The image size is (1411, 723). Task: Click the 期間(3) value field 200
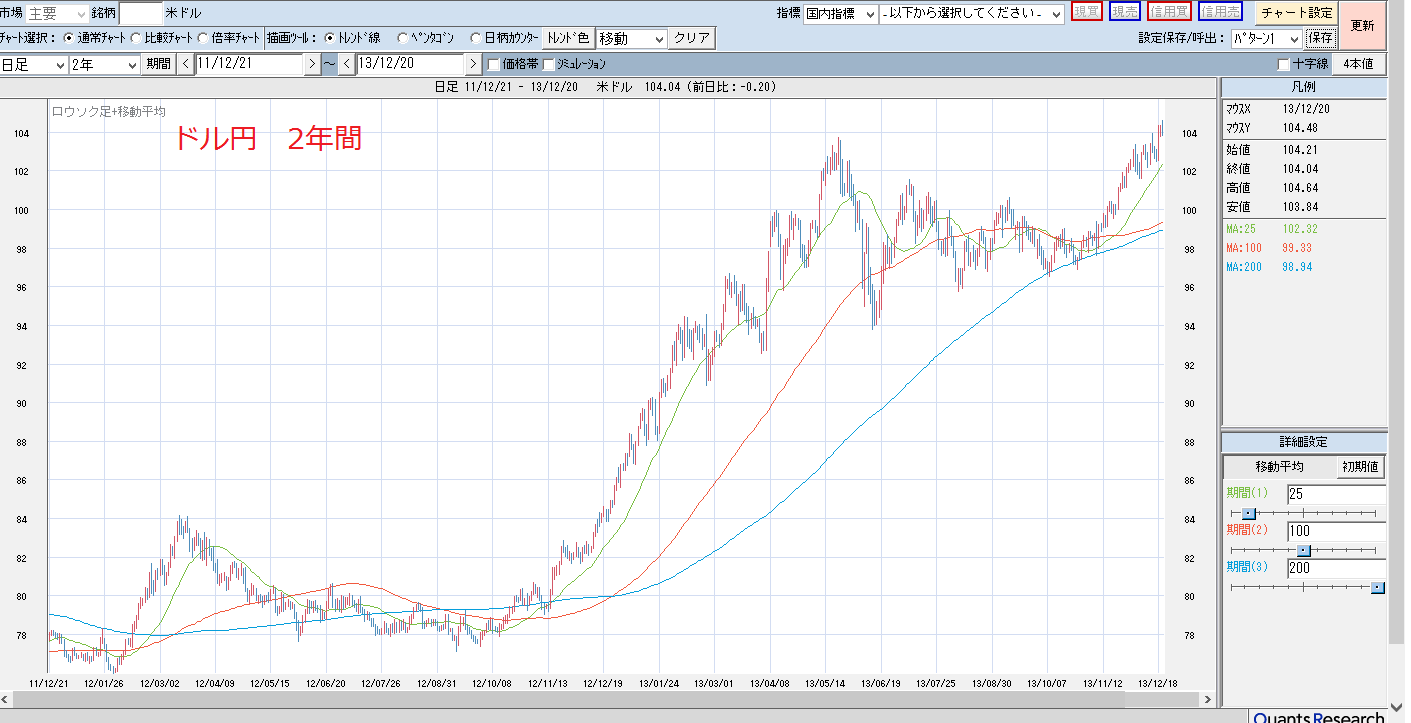click(x=1336, y=568)
